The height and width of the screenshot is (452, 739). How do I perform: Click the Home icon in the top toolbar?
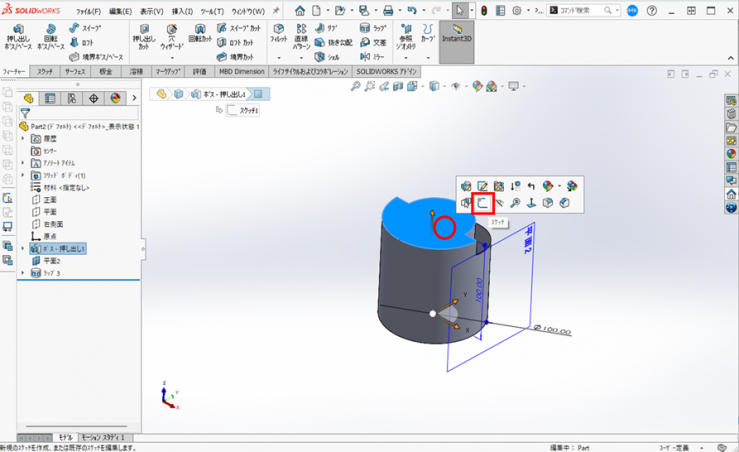299,11
